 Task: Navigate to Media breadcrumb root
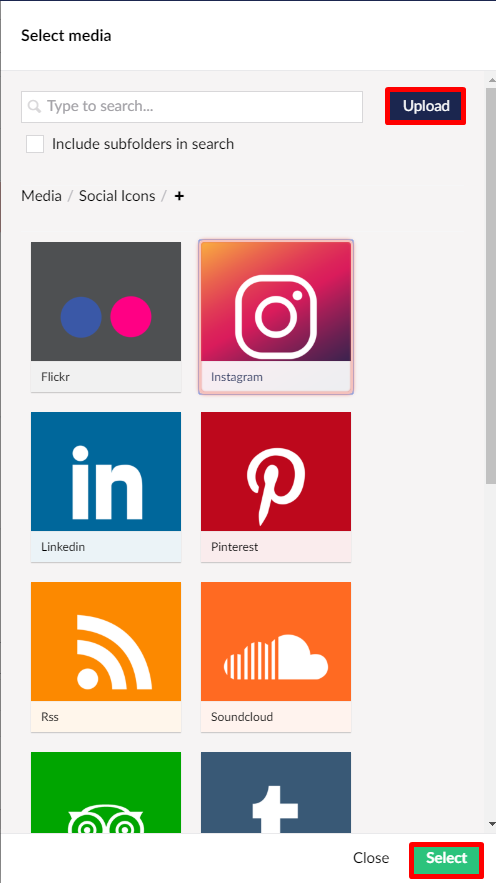(41, 196)
